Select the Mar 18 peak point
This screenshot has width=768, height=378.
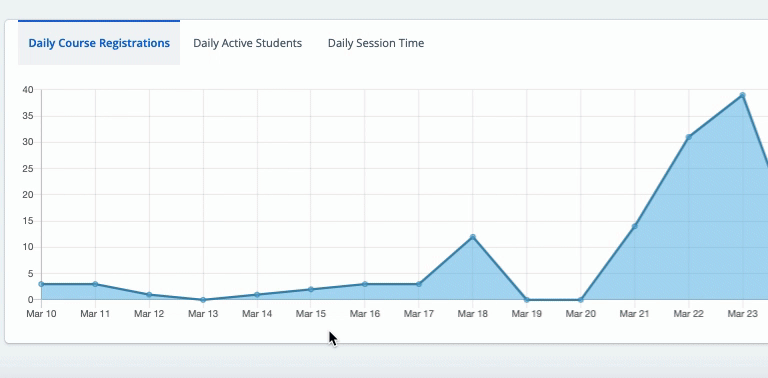pyautogui.click(x=473, y=237)
